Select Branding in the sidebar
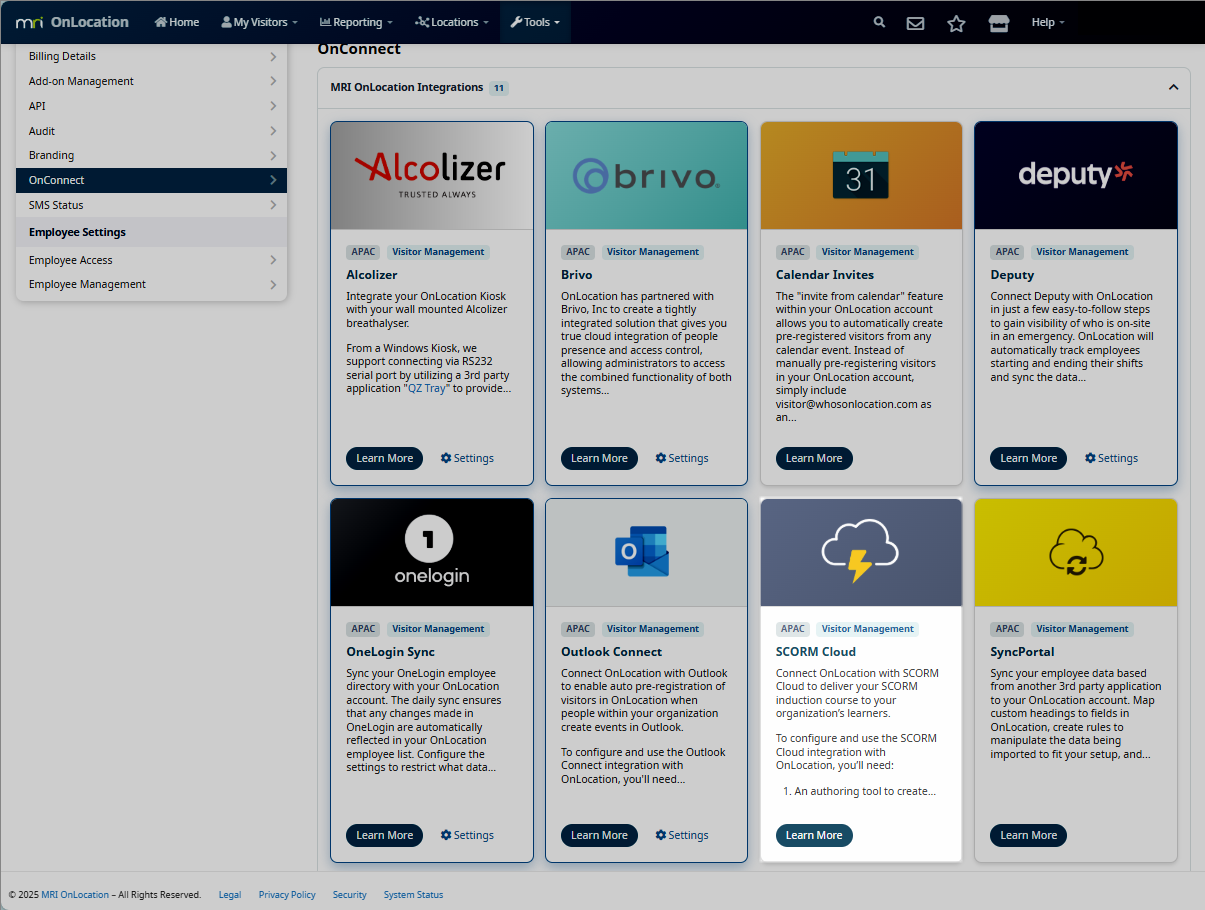 (52, 155)
